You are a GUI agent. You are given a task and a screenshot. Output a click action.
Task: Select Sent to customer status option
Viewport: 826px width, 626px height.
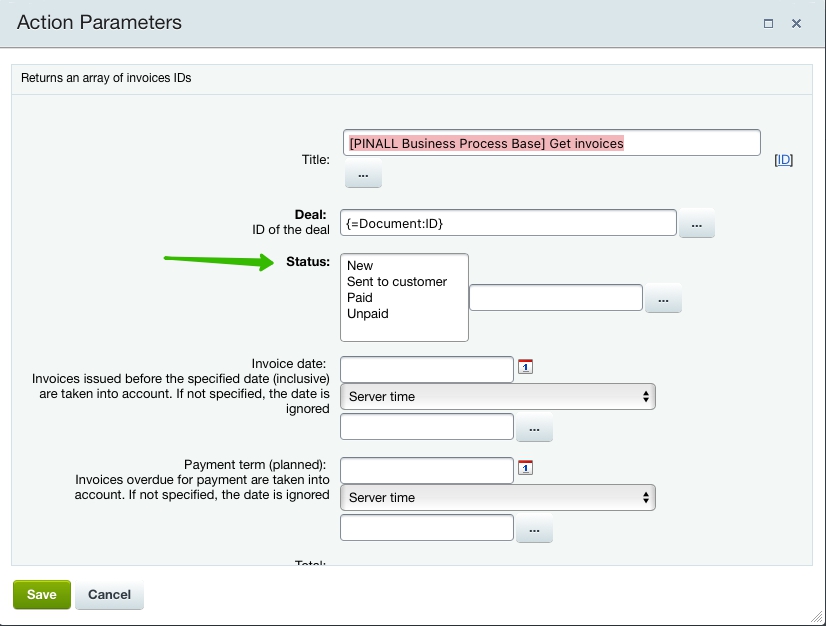(397, 282)
